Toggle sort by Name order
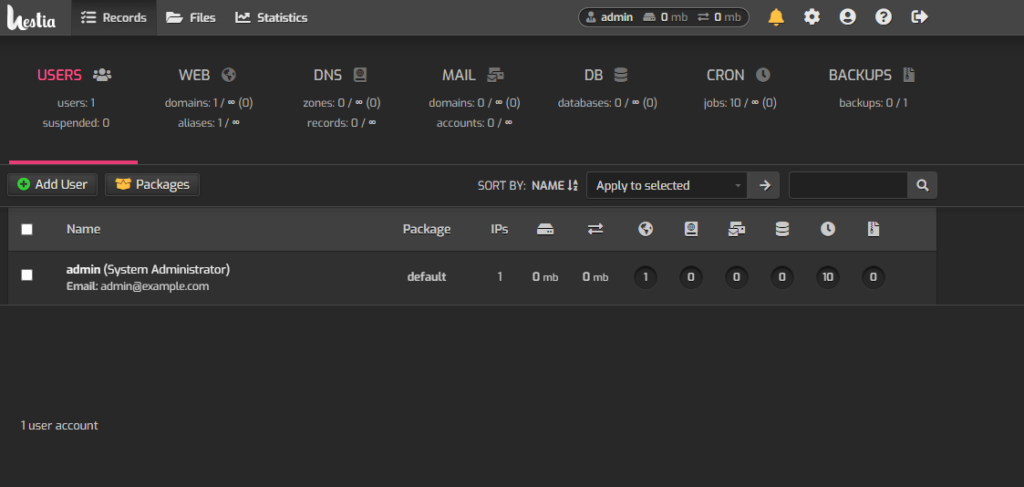 tap(554, 185)
